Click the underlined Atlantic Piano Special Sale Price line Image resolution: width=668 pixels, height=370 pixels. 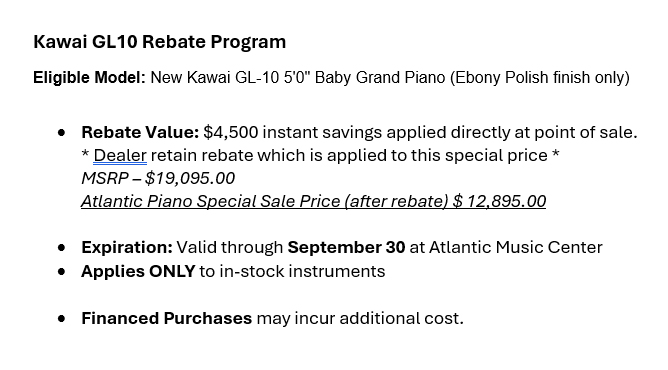(x=314, y=201)
